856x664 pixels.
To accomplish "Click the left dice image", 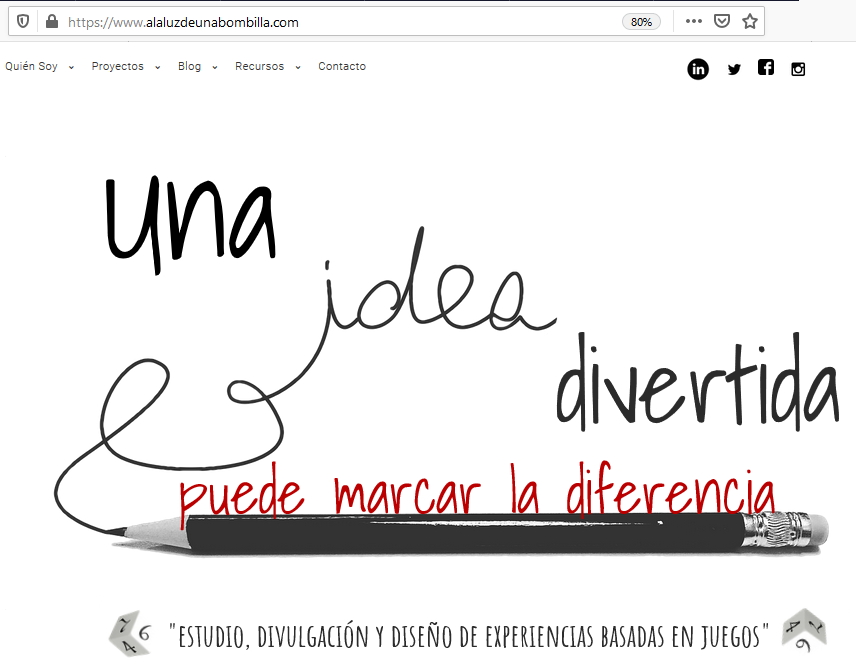I will 130,633.
